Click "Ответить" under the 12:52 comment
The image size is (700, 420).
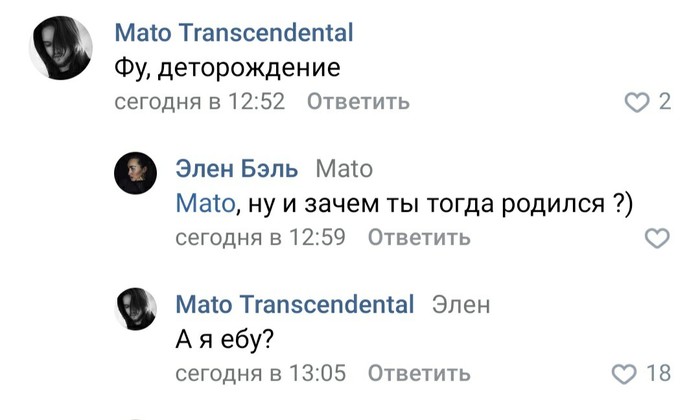(x=357, y=102)
